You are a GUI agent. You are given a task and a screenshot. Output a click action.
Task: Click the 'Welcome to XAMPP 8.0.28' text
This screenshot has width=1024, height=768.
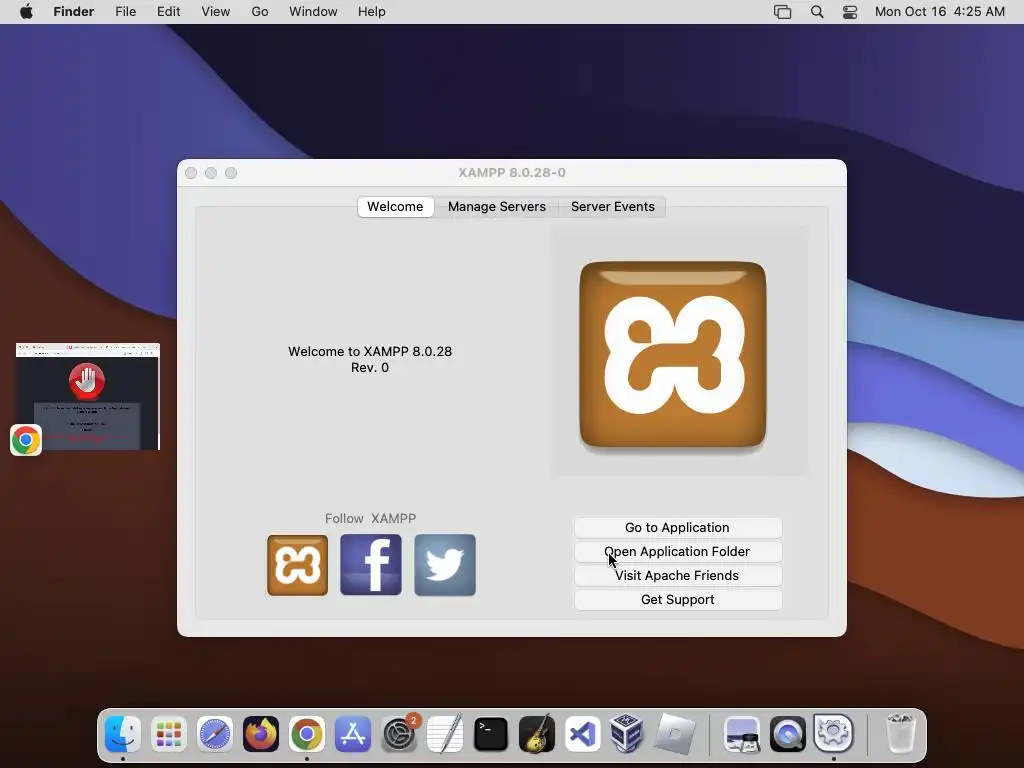(370, 351)
